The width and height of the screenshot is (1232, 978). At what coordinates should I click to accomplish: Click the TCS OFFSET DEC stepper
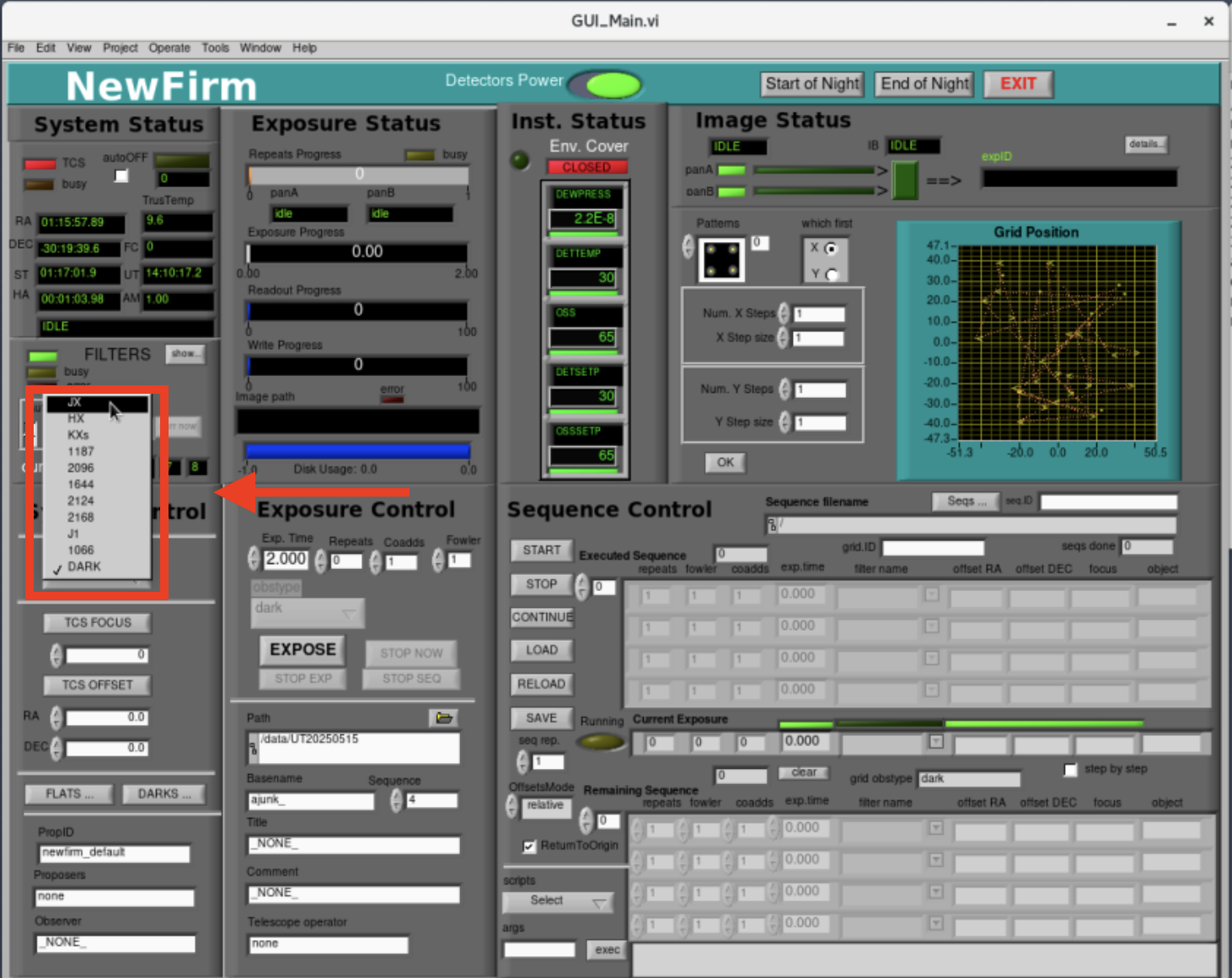tap(56, 748)
